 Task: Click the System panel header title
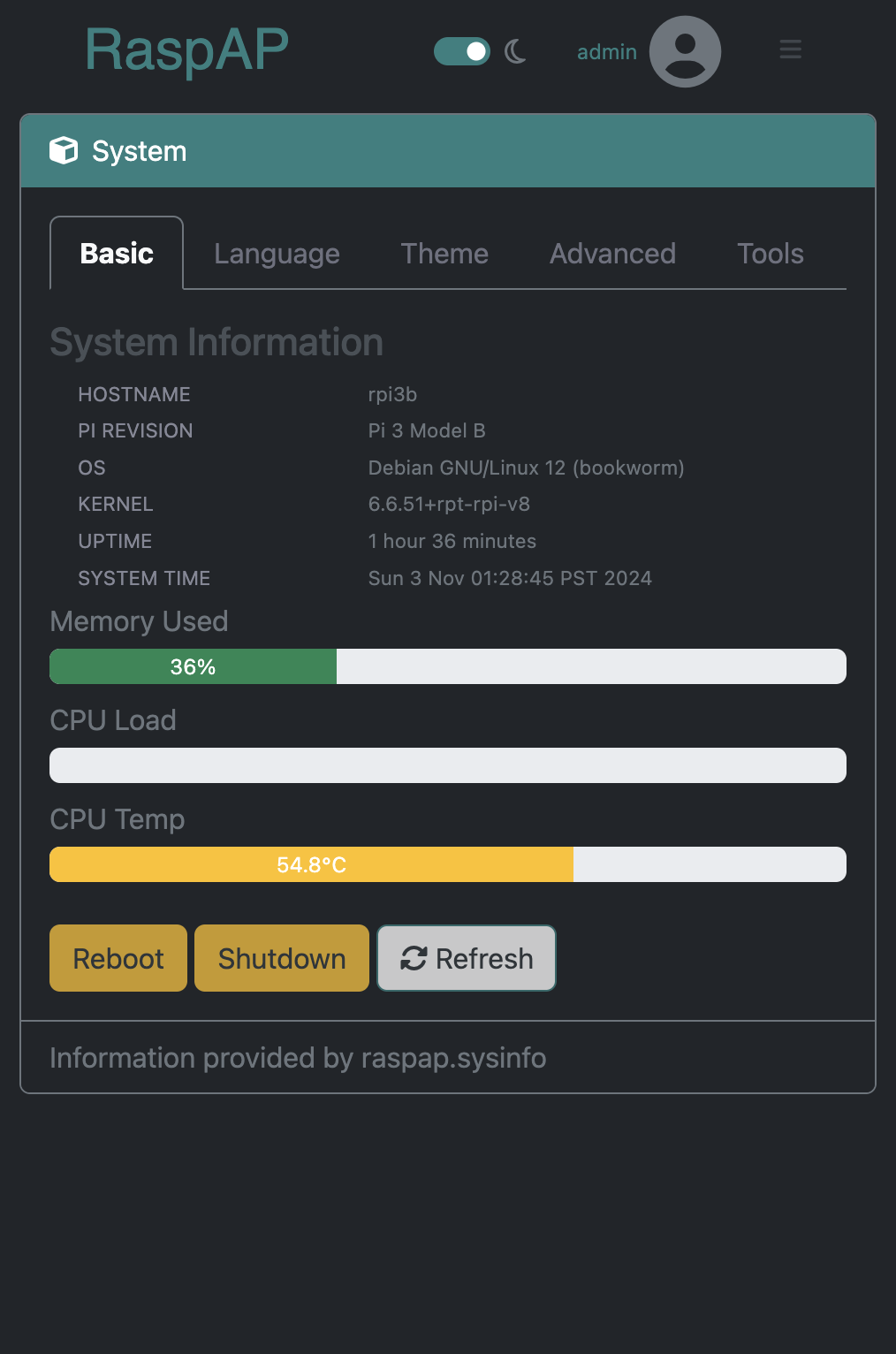(x=139, y=151)
